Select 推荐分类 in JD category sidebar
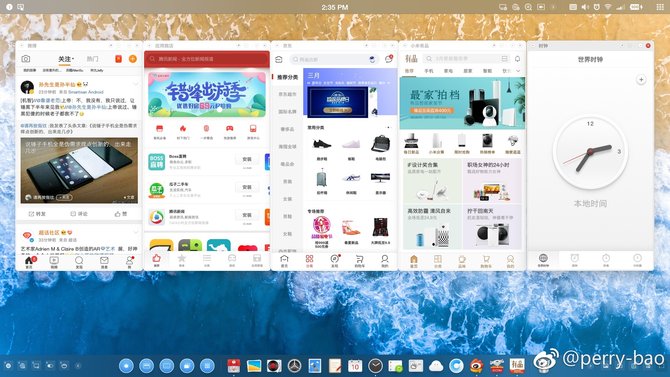670x377 pixels. 287,77
